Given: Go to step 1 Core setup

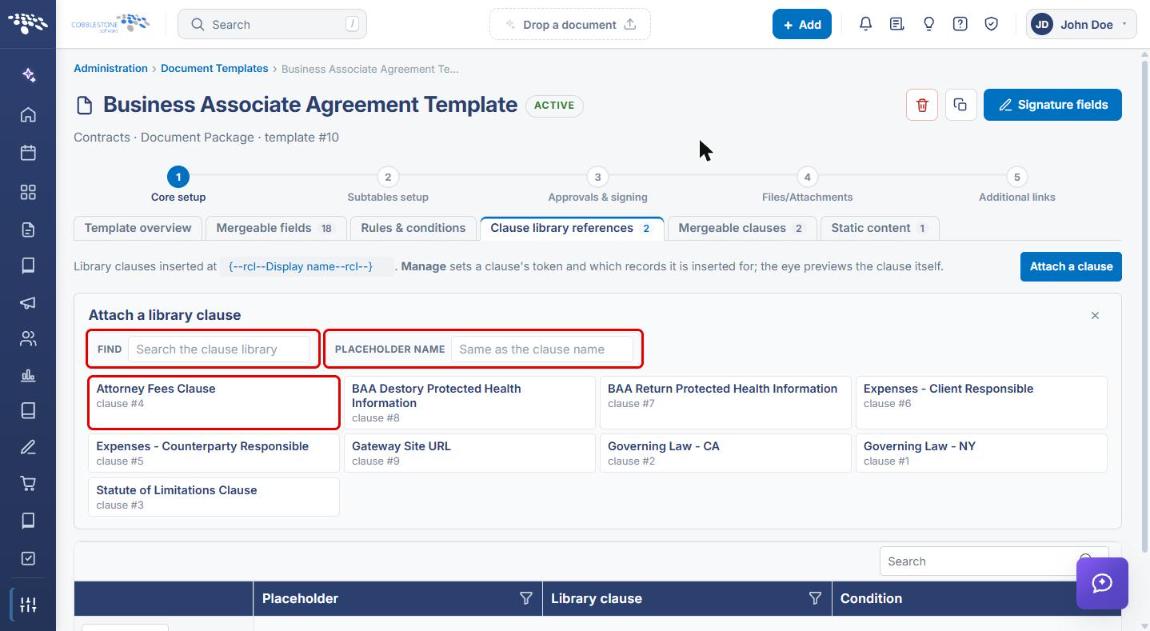Looking at the screenshot, I should (178, 184).
